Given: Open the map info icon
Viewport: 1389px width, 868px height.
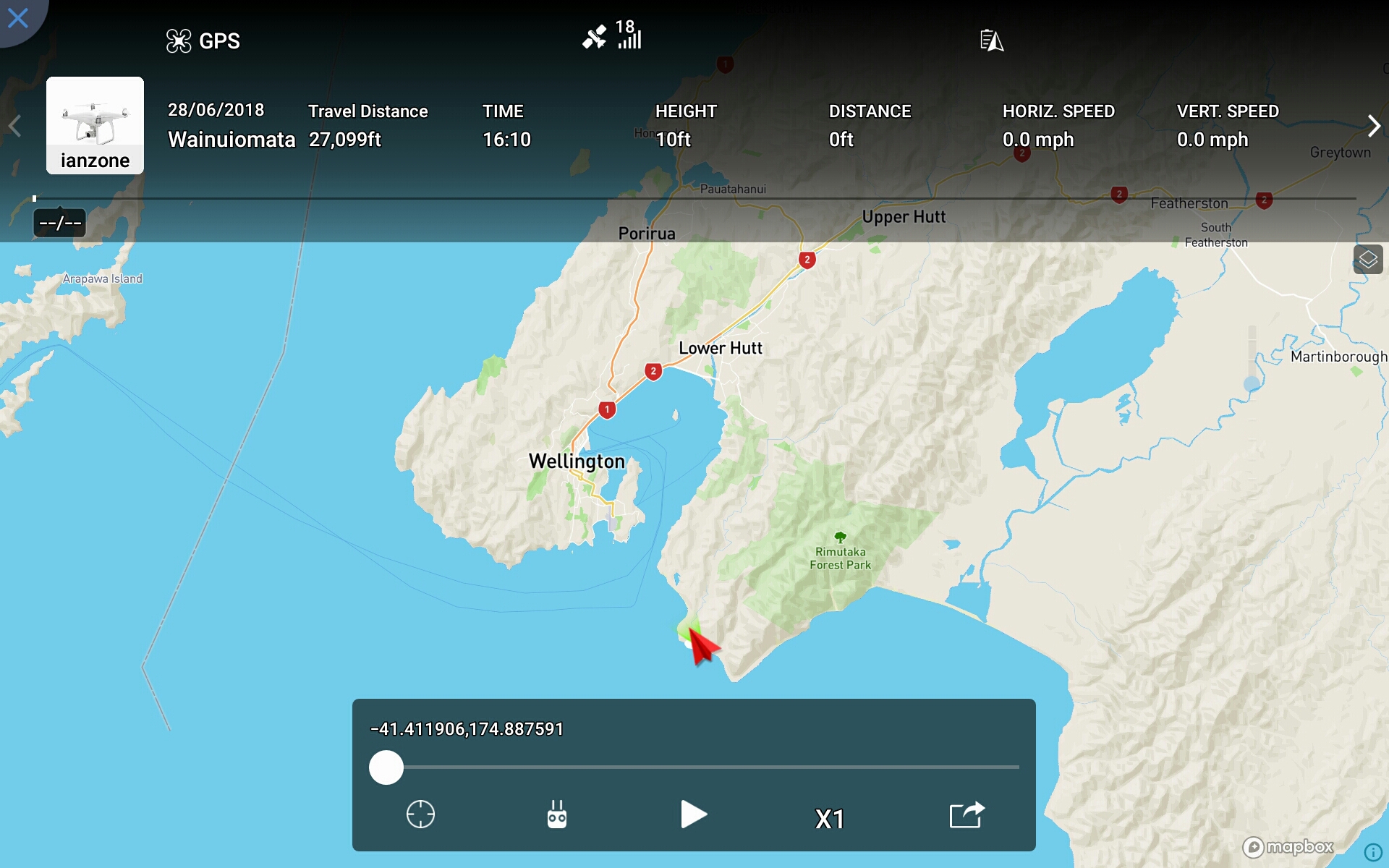Looking at the screenshot, I should (x=1372, y=852).
